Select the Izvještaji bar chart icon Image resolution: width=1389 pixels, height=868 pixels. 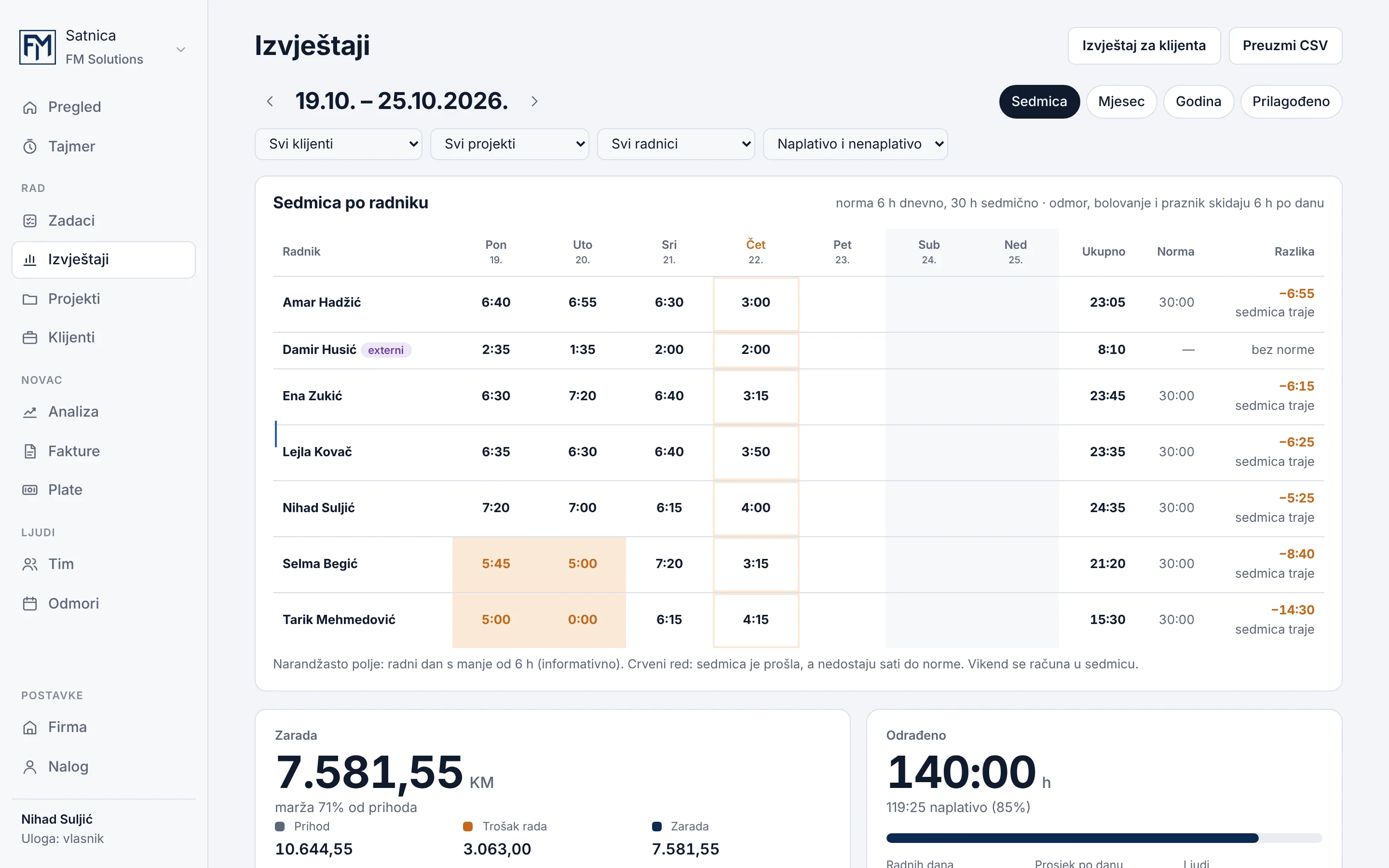pos(30,259)
